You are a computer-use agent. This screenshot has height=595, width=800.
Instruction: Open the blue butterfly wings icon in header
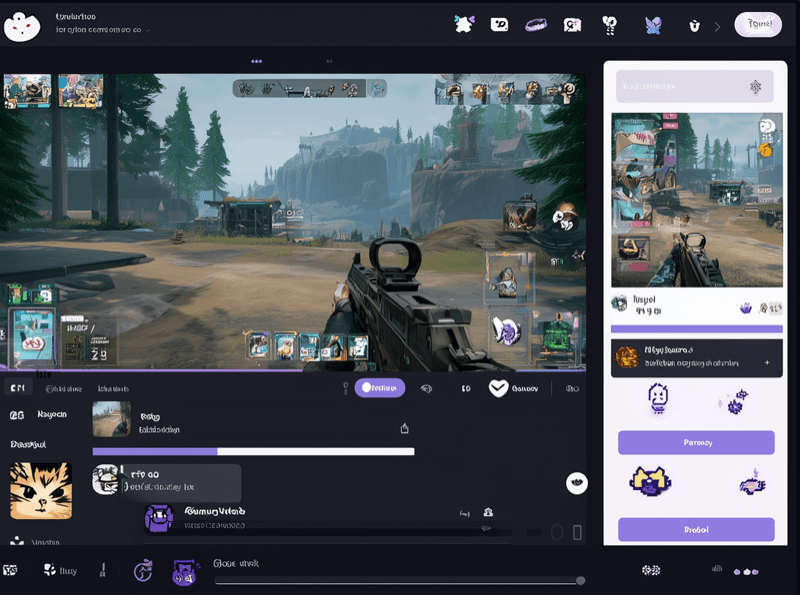(x=653, y=25)
